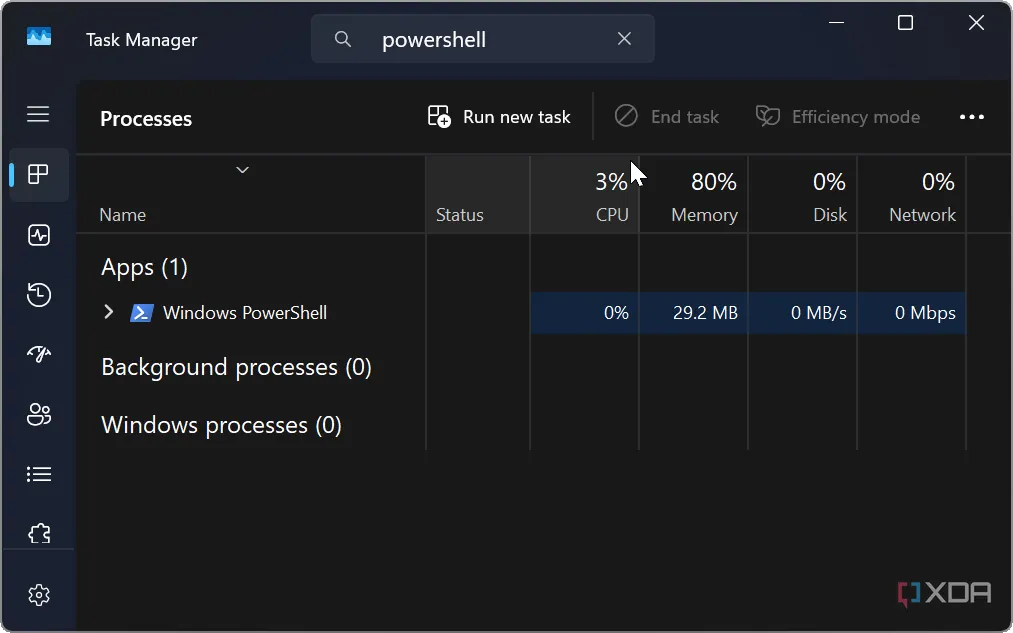Open the Details sidebar page
1013x633 pixels.
tap(39, 474)
